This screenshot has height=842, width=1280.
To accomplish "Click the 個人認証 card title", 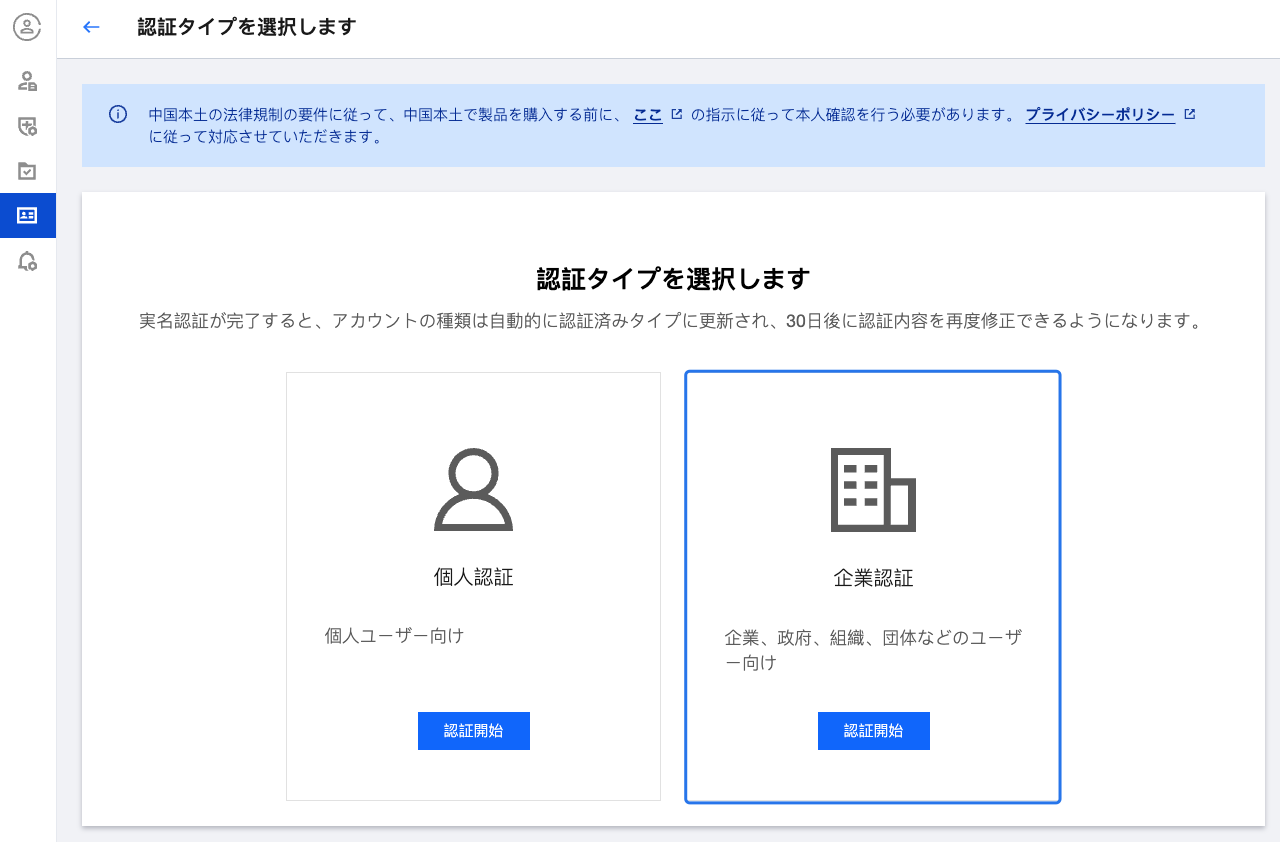I will click(x=474, y=577).
